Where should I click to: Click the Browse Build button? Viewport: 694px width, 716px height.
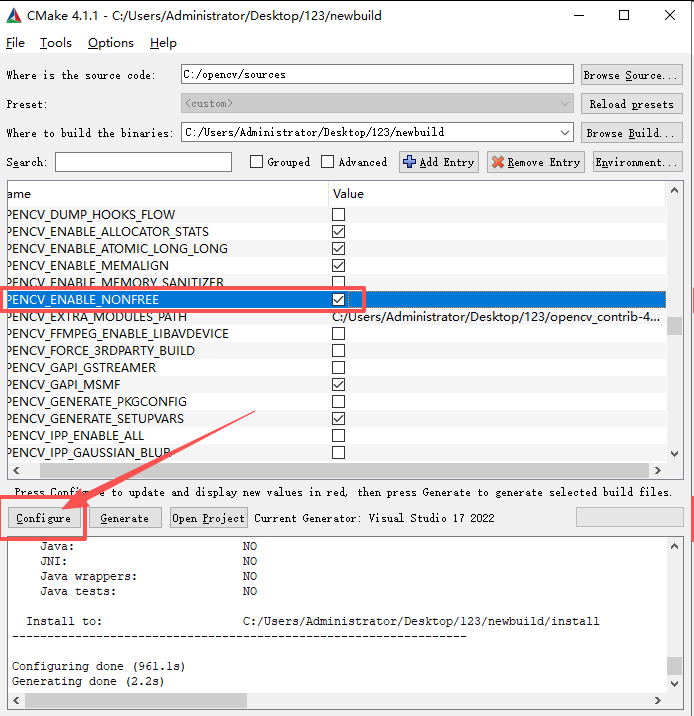(x=632, y=133)
